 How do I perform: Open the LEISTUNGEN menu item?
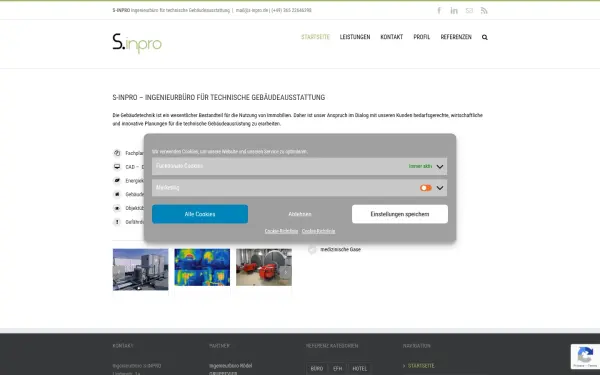click(355, 37)
